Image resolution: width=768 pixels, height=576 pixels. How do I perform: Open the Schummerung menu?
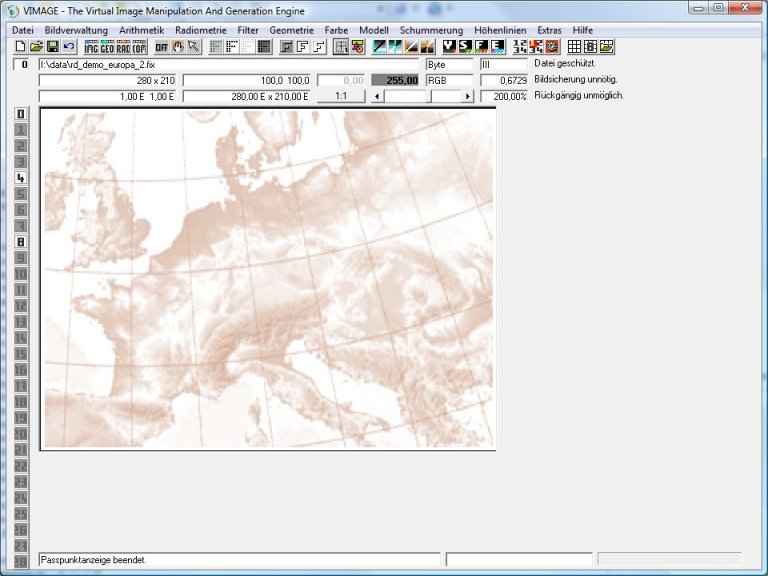point(431,30)
